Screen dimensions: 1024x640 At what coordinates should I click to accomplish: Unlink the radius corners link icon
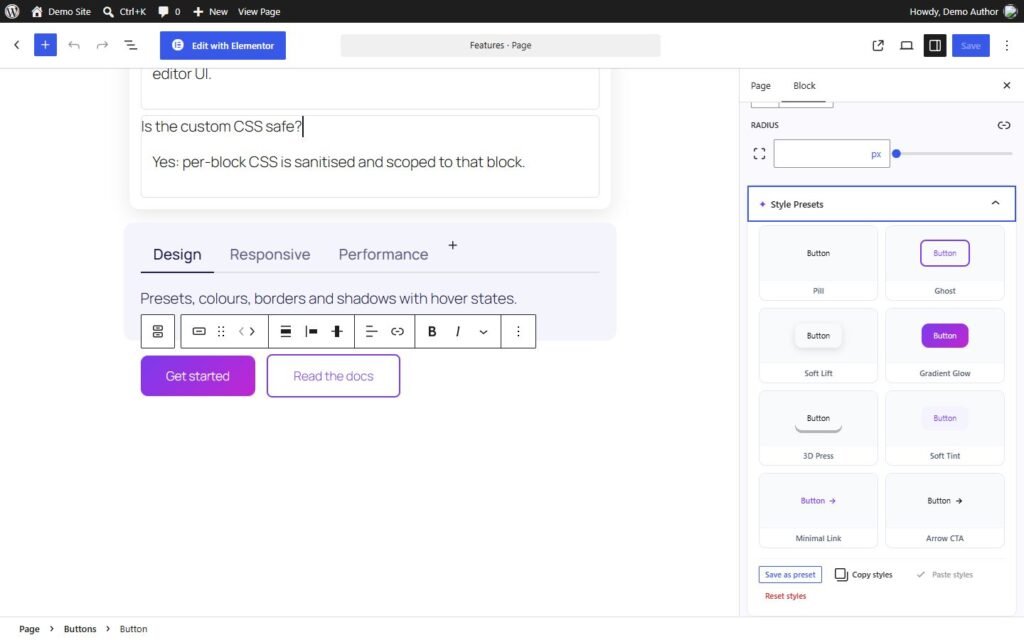(1003, 125)
